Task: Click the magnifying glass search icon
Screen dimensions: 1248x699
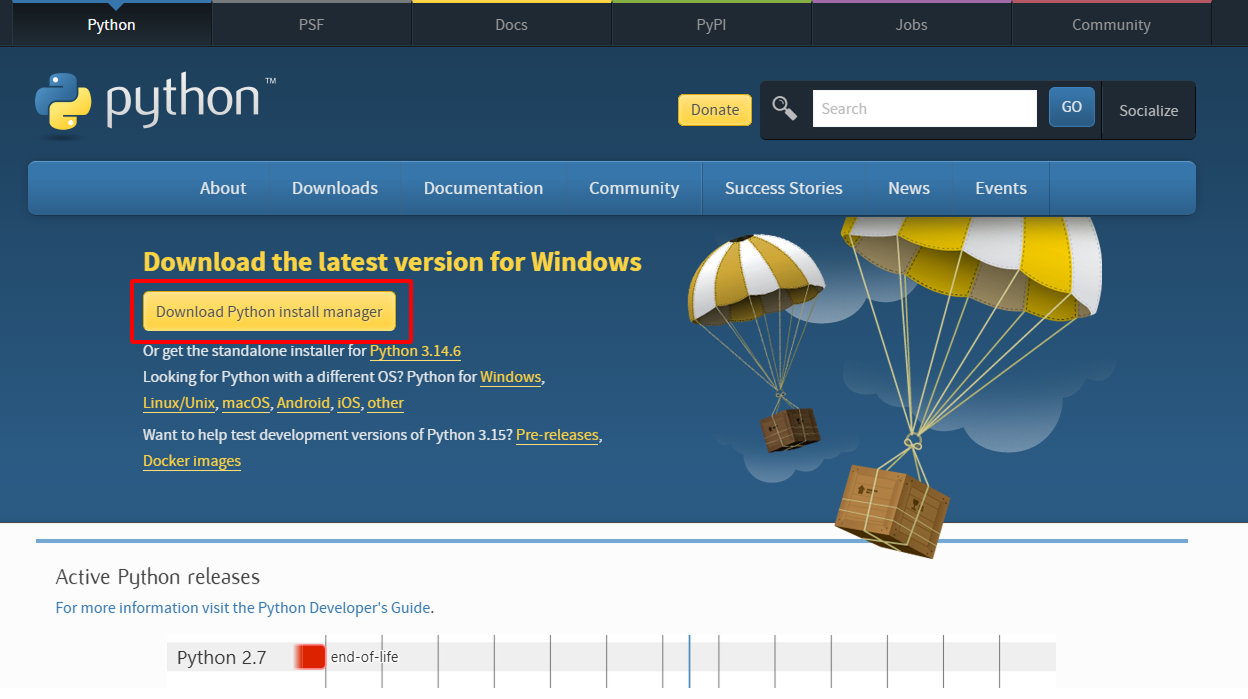Action: (x=785, y=109)
